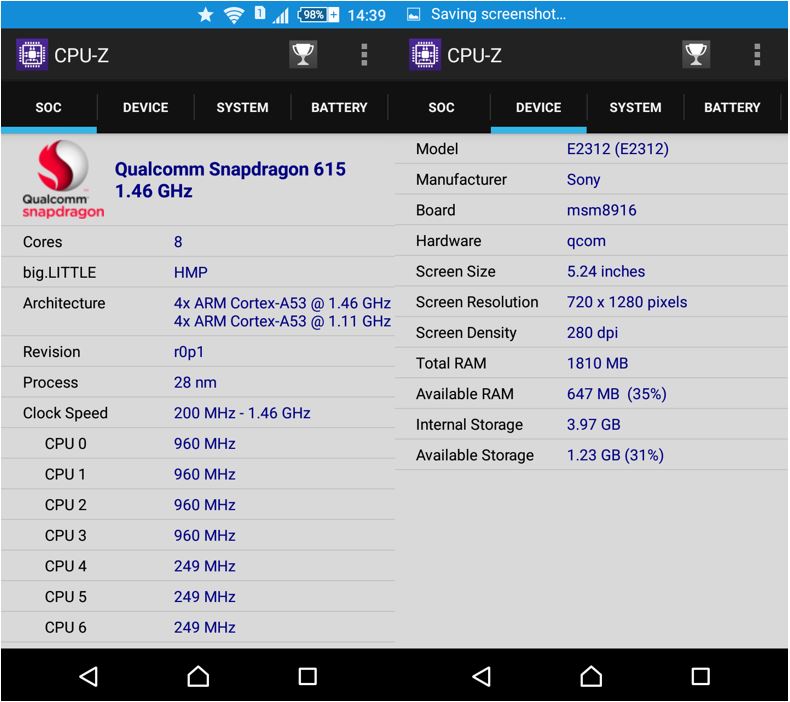Tap the 'CPU 0' row label
Viewport: 790px width, 702px height.
tap(65, 444)
